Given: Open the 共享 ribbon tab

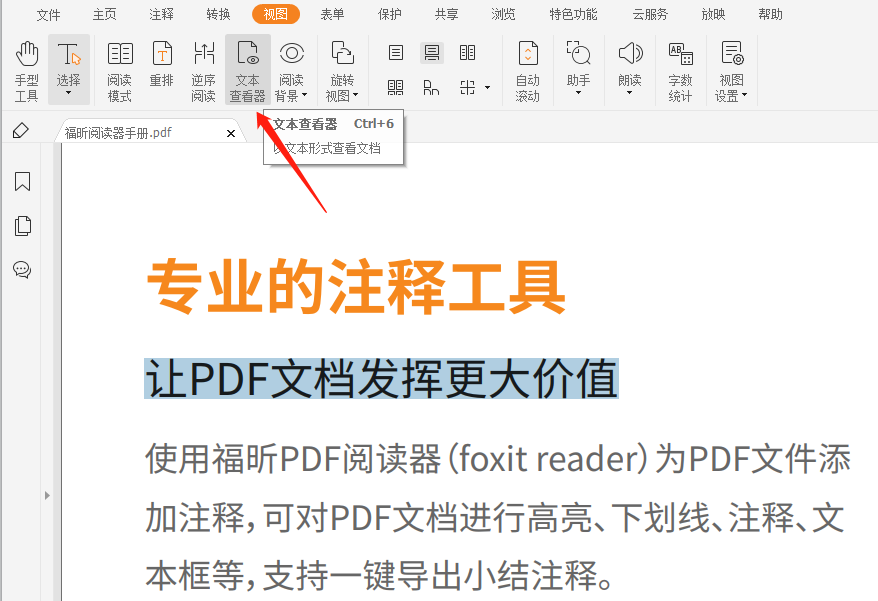Looking at the screenshot, I should [447, 15].
